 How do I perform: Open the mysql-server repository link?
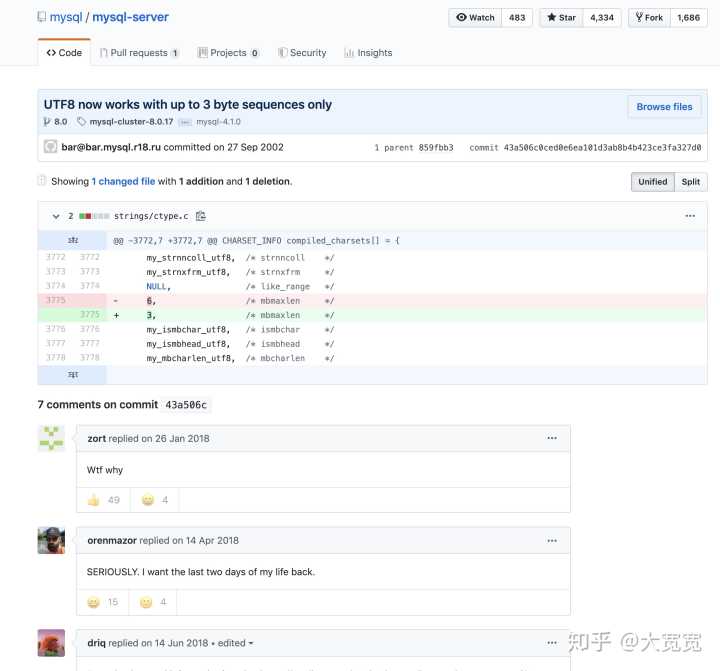(130, 17)
